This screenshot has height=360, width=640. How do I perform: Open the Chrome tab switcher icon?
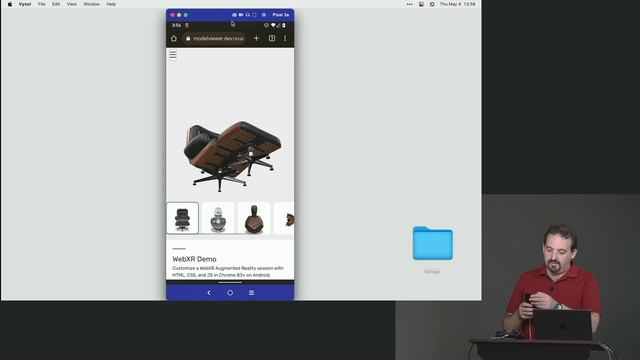point(272,38)
